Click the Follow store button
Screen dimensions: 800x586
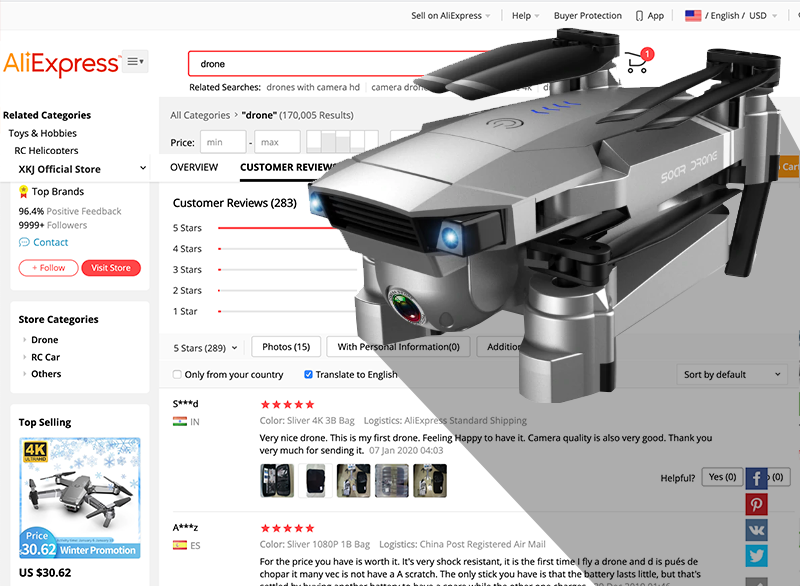(x=48, y=268)
